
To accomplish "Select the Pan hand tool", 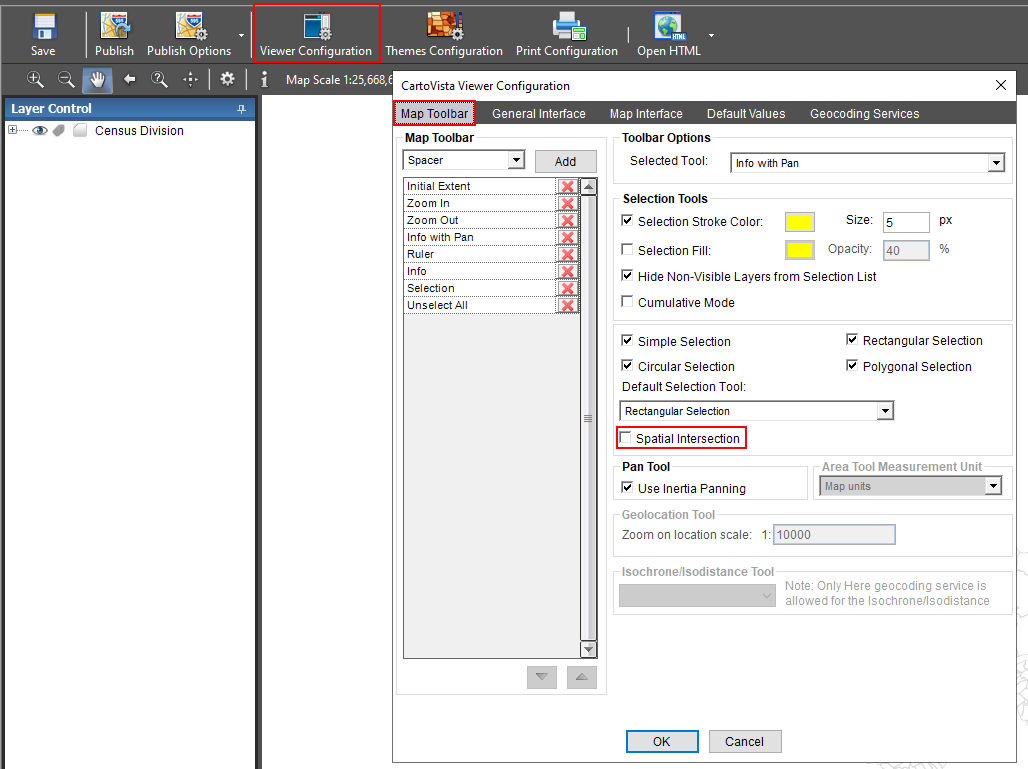I will coord(97,78).
